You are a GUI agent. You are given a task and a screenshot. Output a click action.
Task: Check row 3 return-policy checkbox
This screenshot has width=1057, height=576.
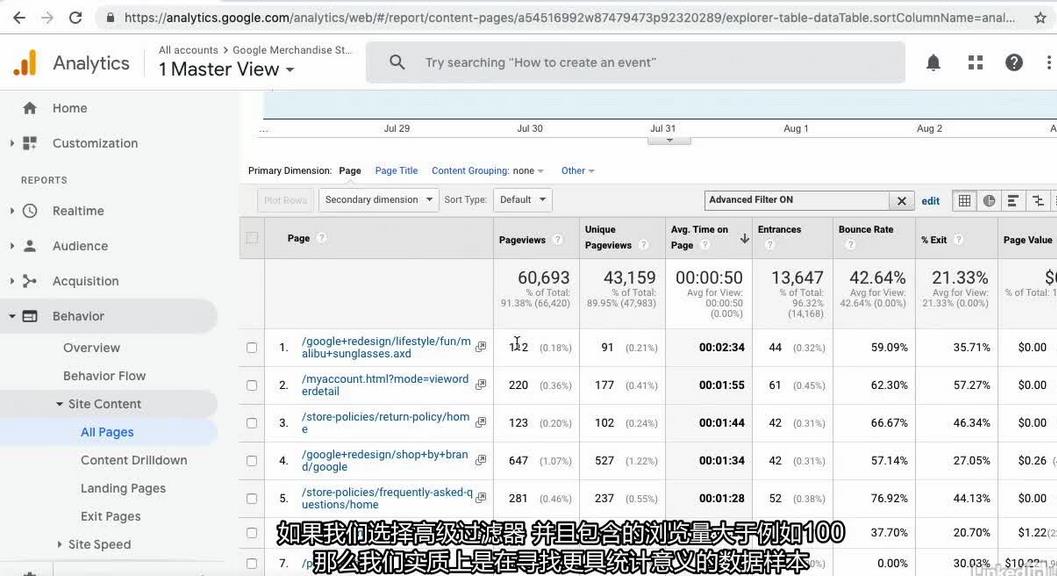252,423
